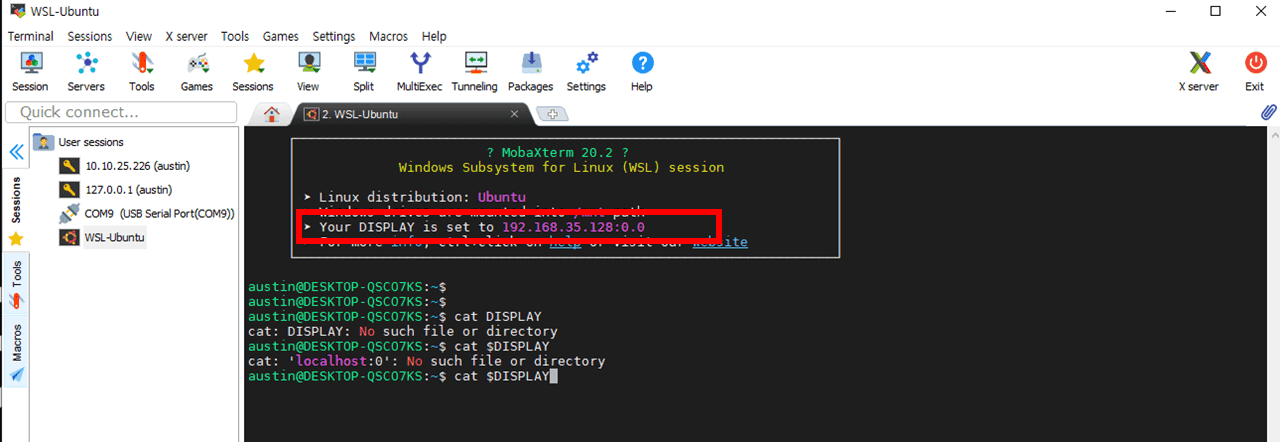
Task: Go to the Home tab icon
Action: [x=270, y=114]
